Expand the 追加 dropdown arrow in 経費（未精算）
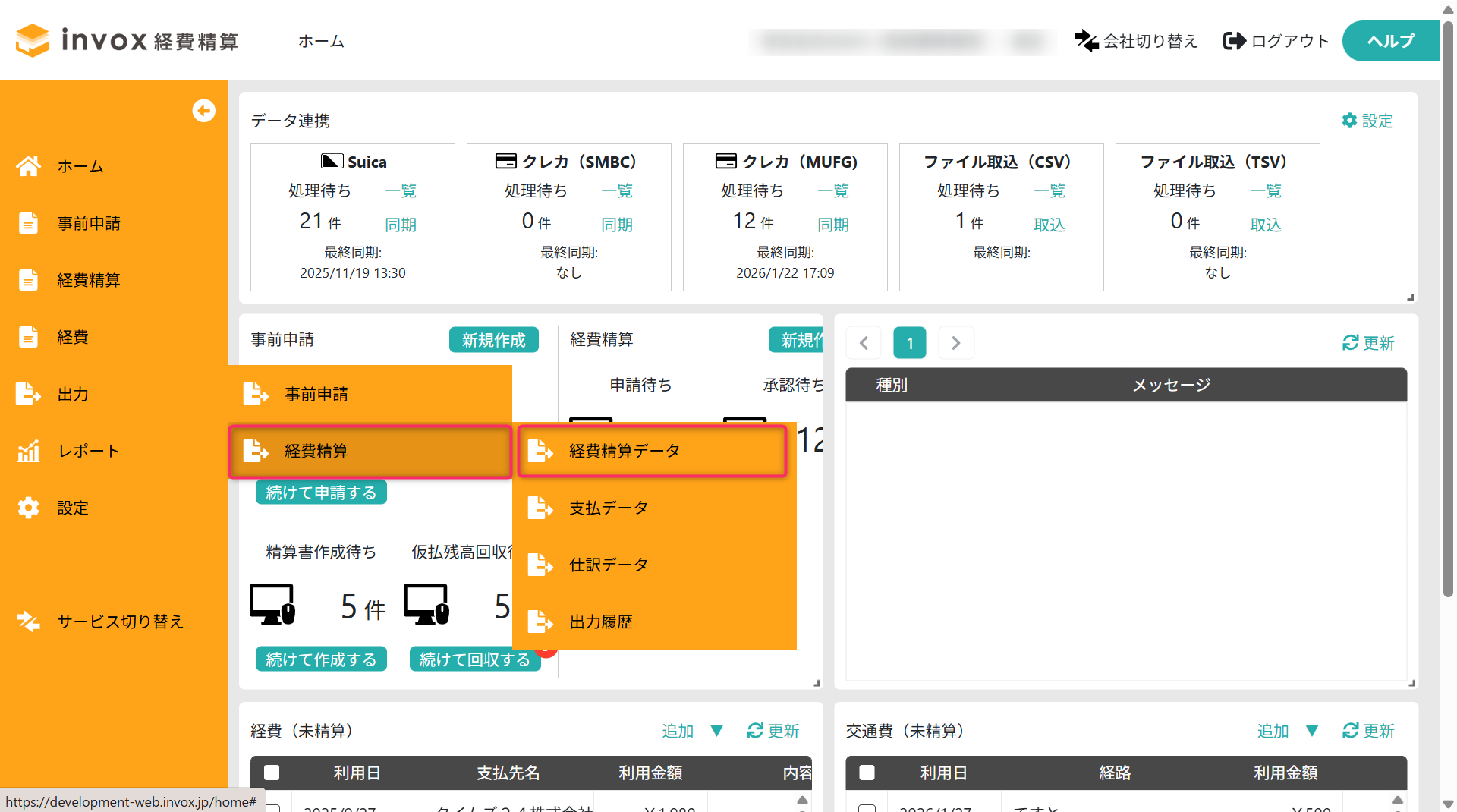 [x=716, y=731]
